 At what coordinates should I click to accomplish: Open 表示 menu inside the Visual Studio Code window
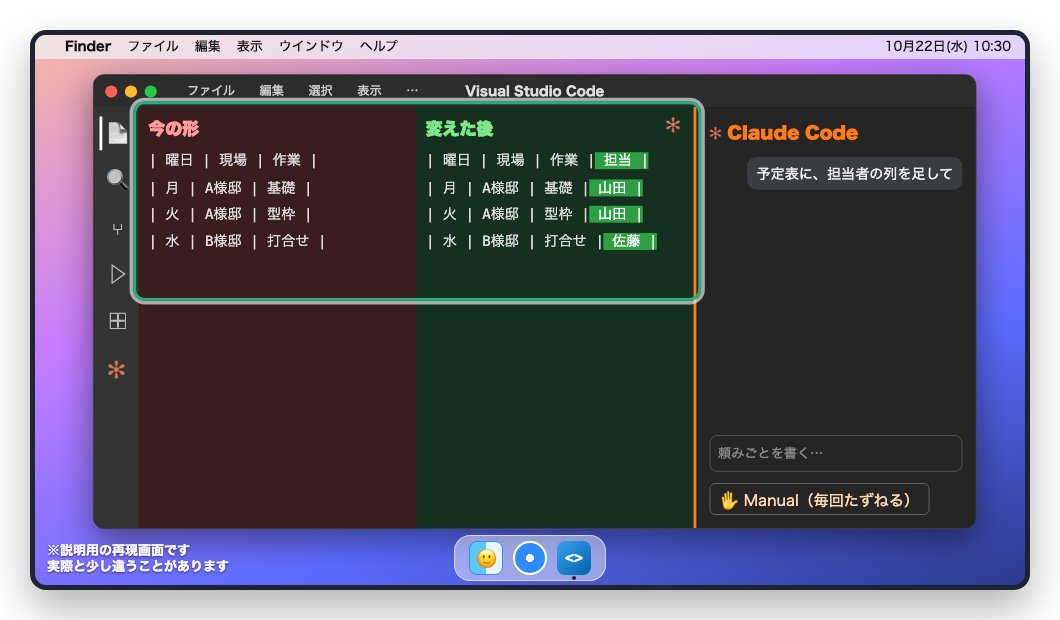[369, 91]
